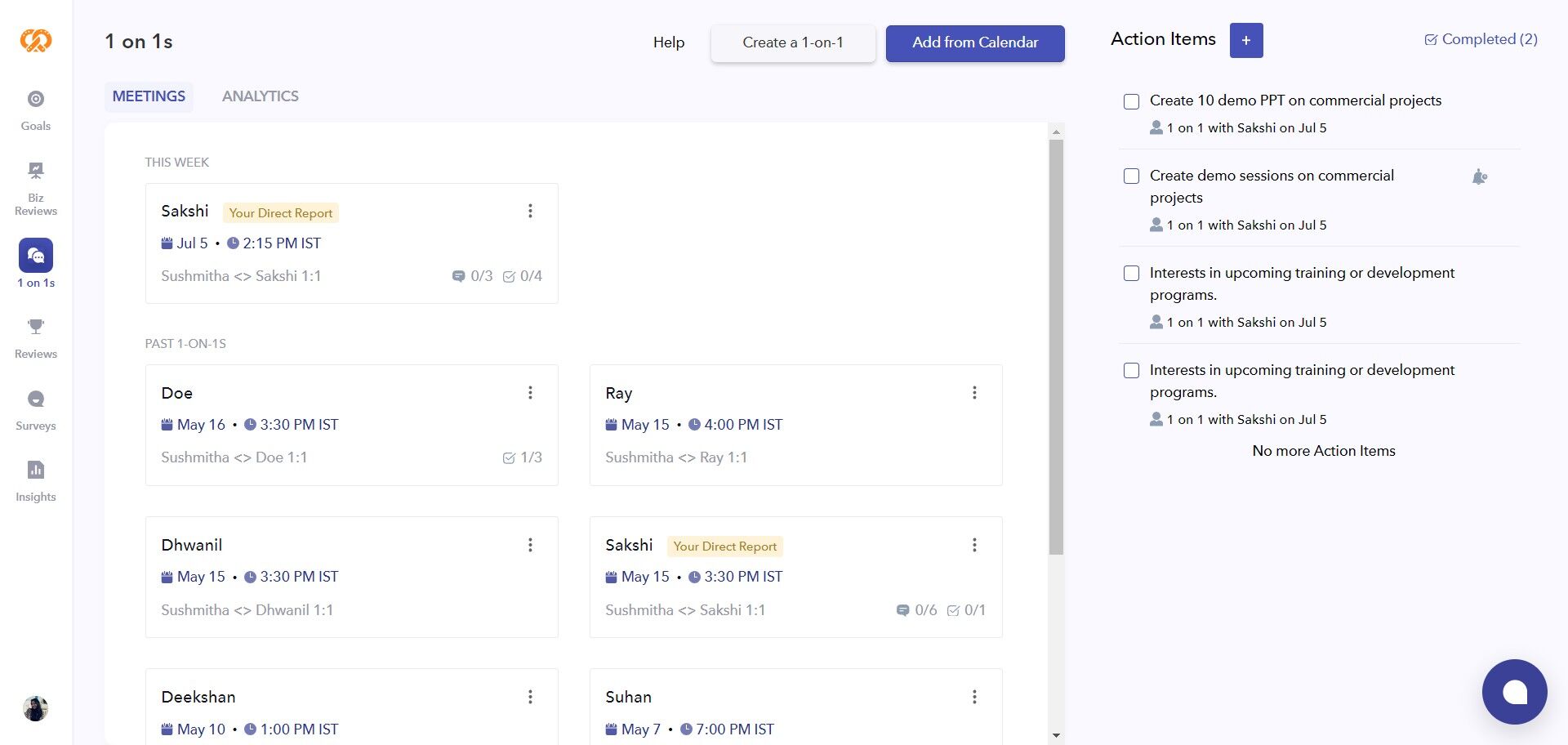This screenshot has height=745, width=1568.
Task: Switch to the Analytics tab
Action: coord(261,96)
